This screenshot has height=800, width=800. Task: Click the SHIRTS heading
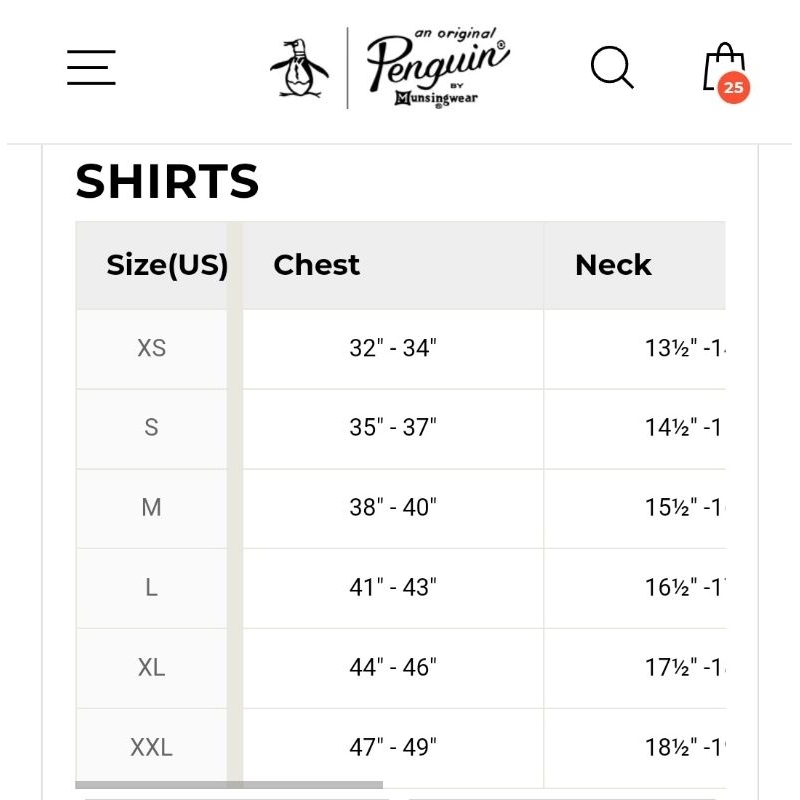[x=168, y=182]
